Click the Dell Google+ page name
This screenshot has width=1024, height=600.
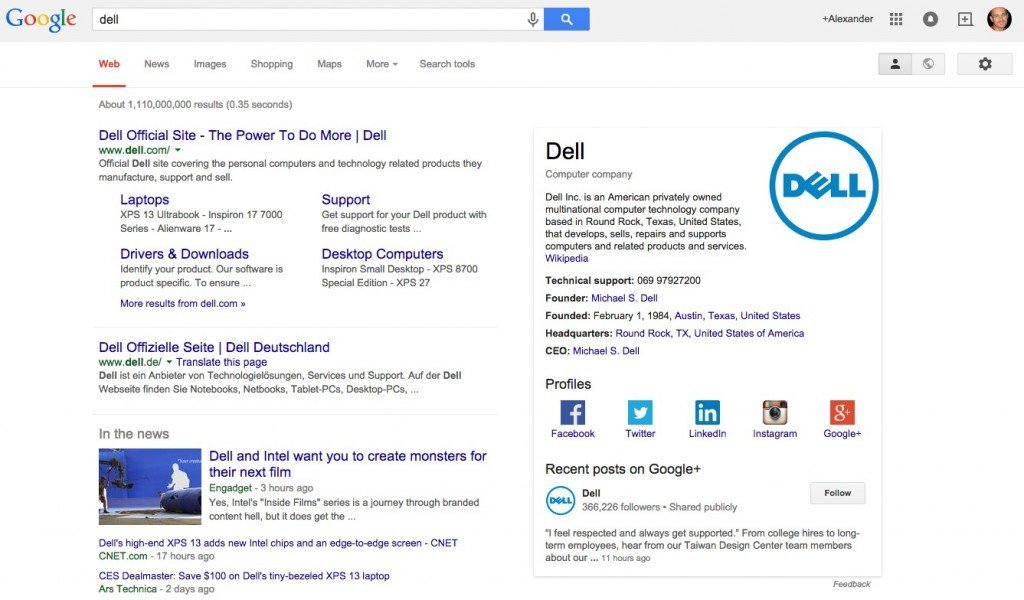pos(591,494)
